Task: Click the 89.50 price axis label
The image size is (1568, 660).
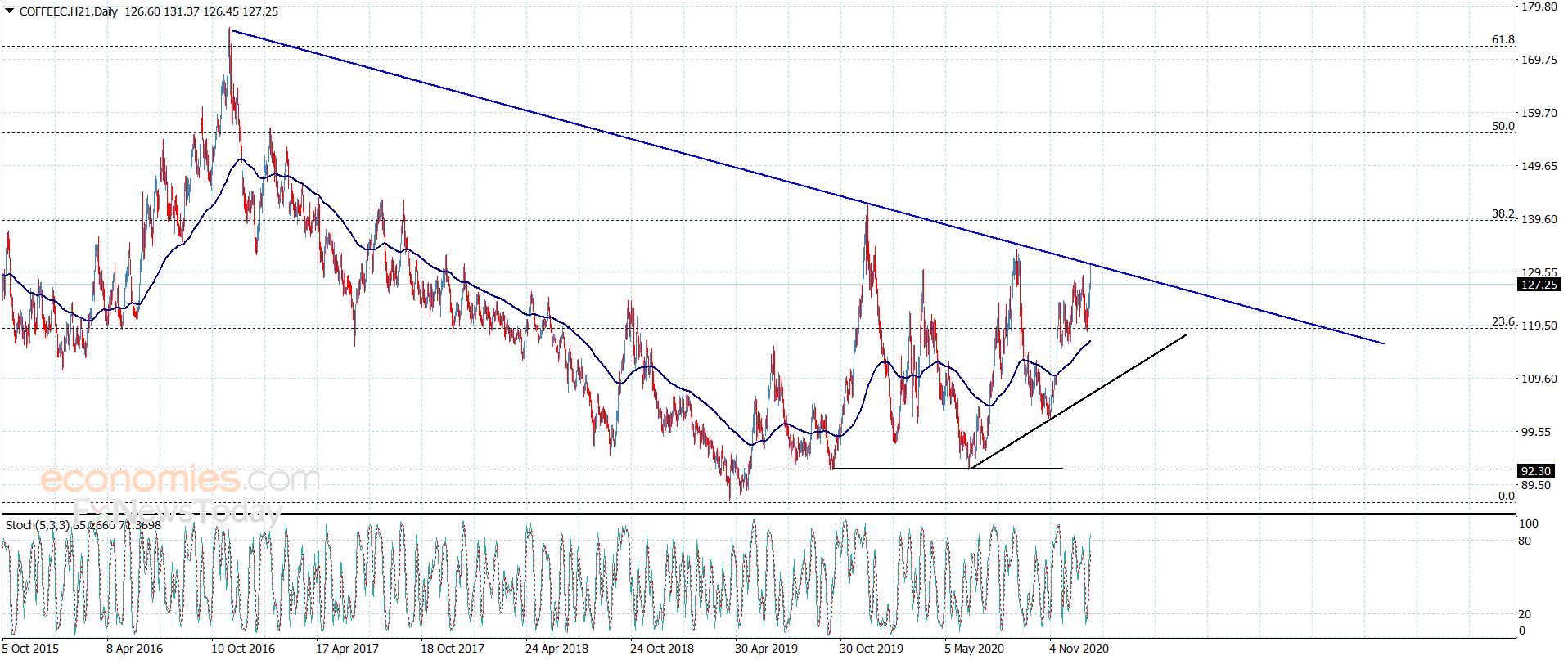Action: 1536,485
